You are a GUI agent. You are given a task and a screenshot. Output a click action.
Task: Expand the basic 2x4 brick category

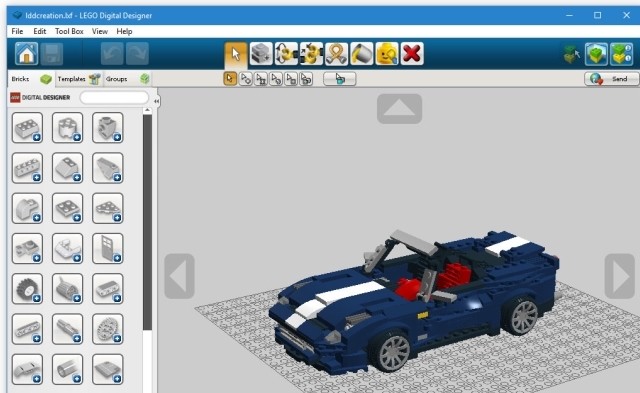coord(27,128)
